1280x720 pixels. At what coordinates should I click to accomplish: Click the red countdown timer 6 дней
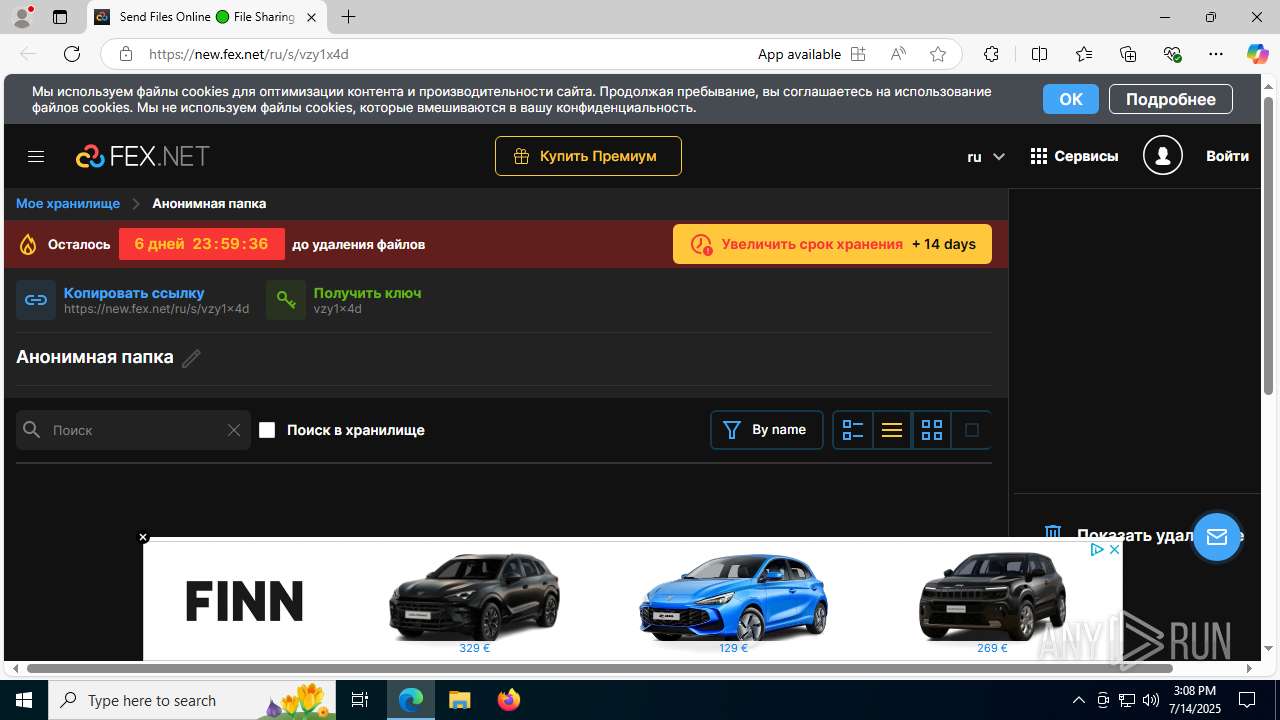[x=201, y=244]
